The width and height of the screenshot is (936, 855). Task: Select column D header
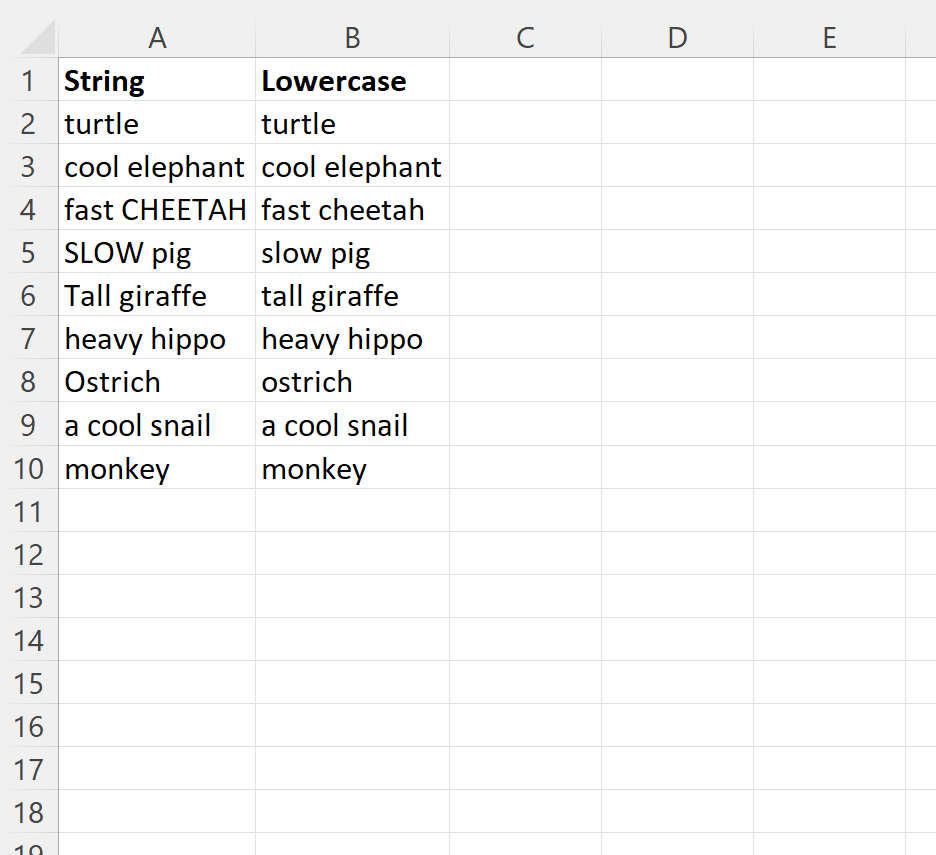click(677, 38)
